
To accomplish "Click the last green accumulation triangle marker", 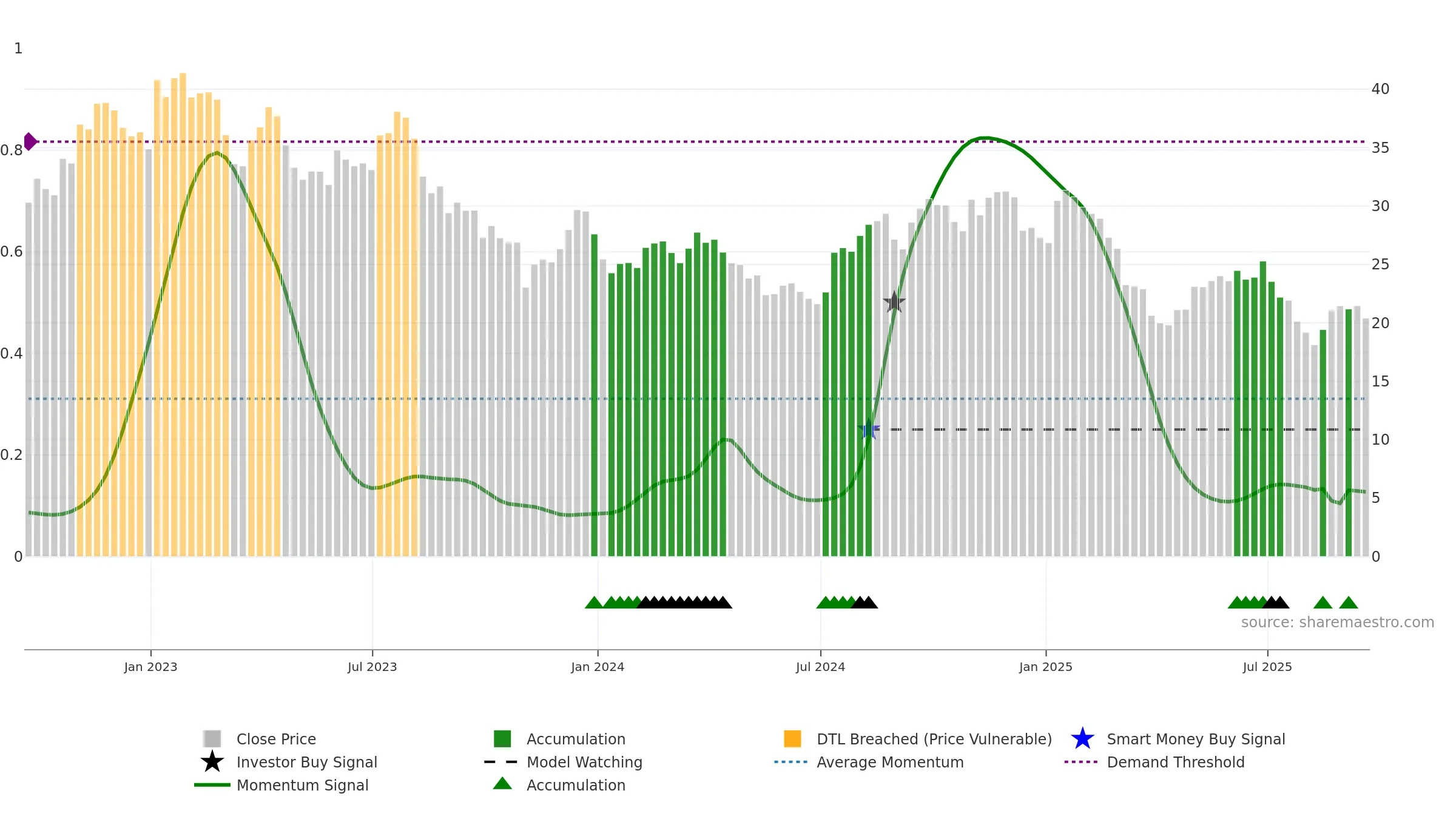I will click(1349, 602).
